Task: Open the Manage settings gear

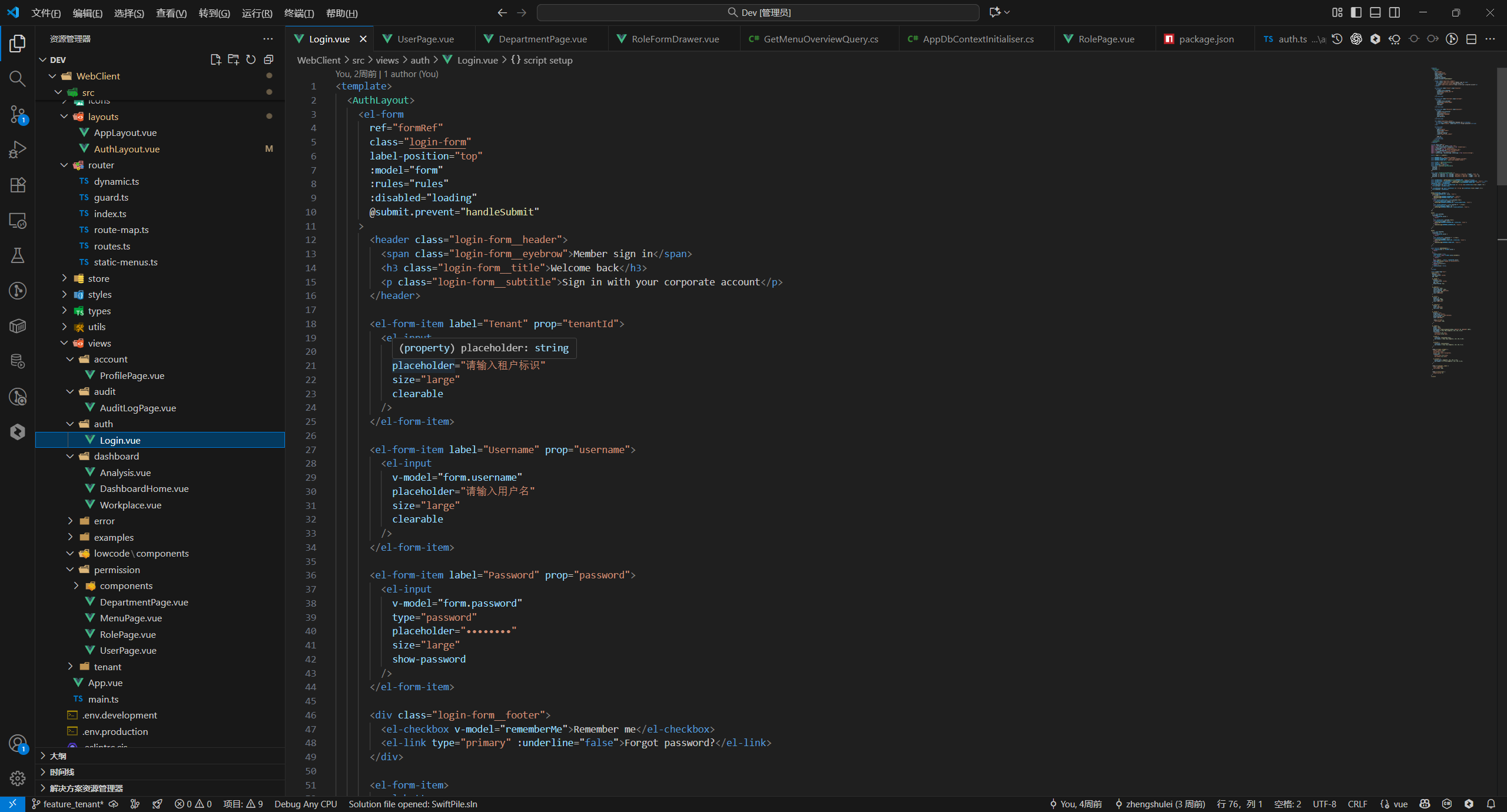Action: pyautogui.click(x=17, y=778)
